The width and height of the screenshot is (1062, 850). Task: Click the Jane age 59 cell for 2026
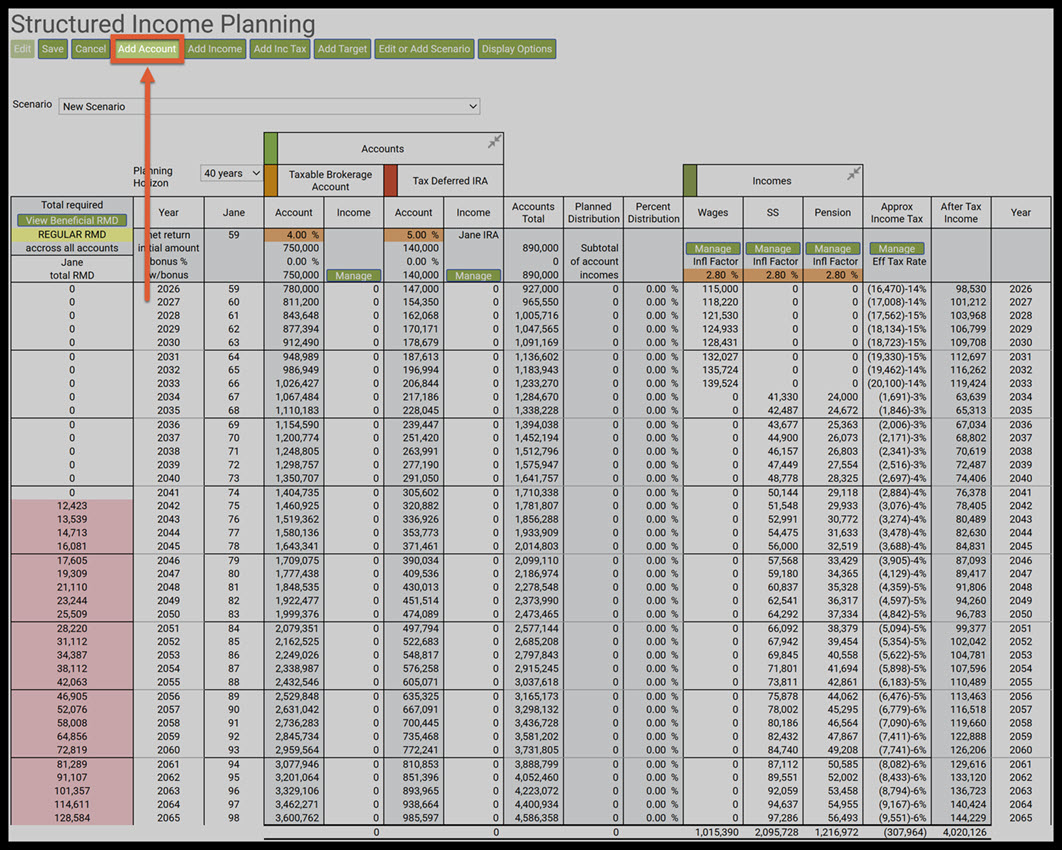234,289
